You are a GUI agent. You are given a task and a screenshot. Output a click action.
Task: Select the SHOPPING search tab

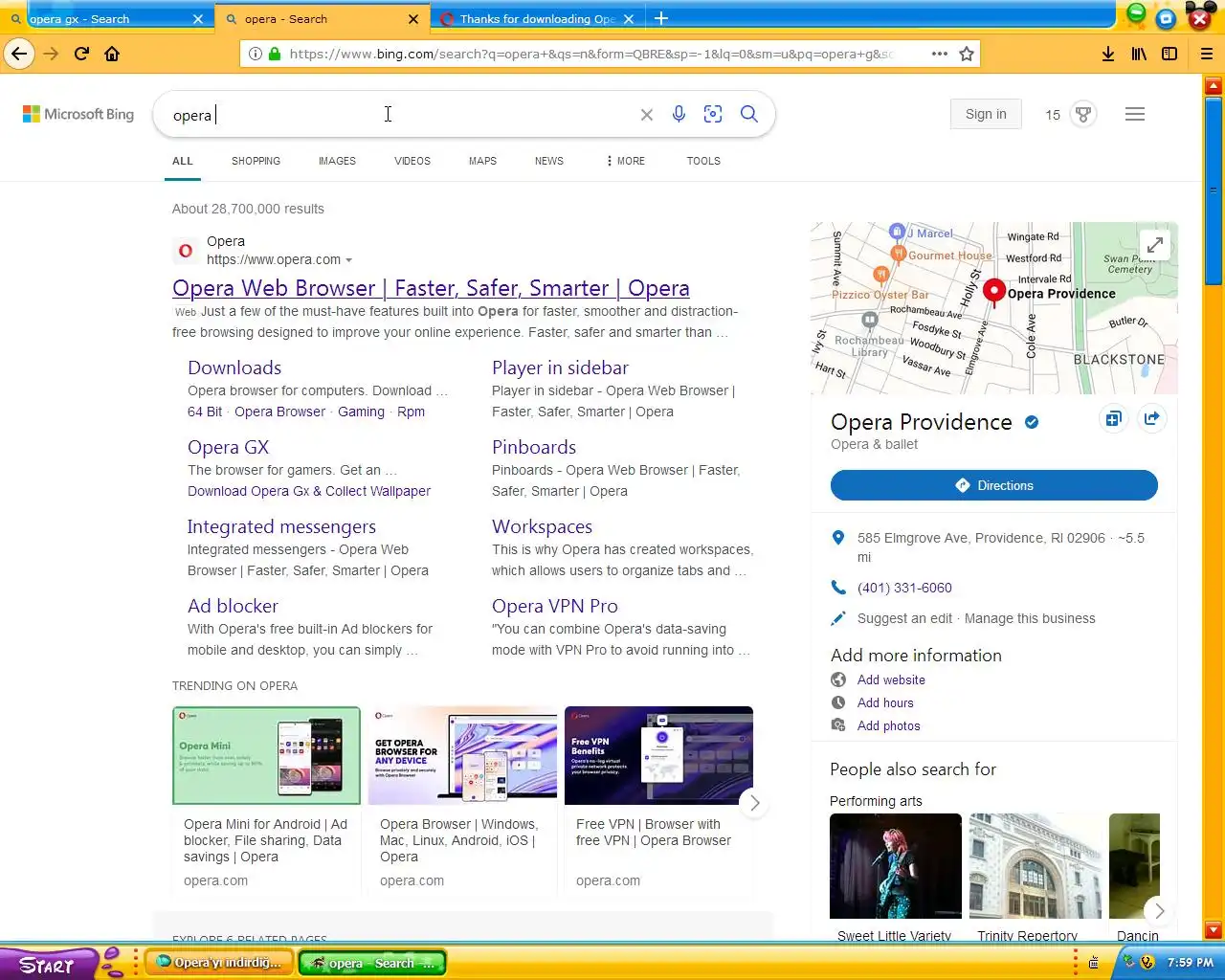[x=256, y=161]
